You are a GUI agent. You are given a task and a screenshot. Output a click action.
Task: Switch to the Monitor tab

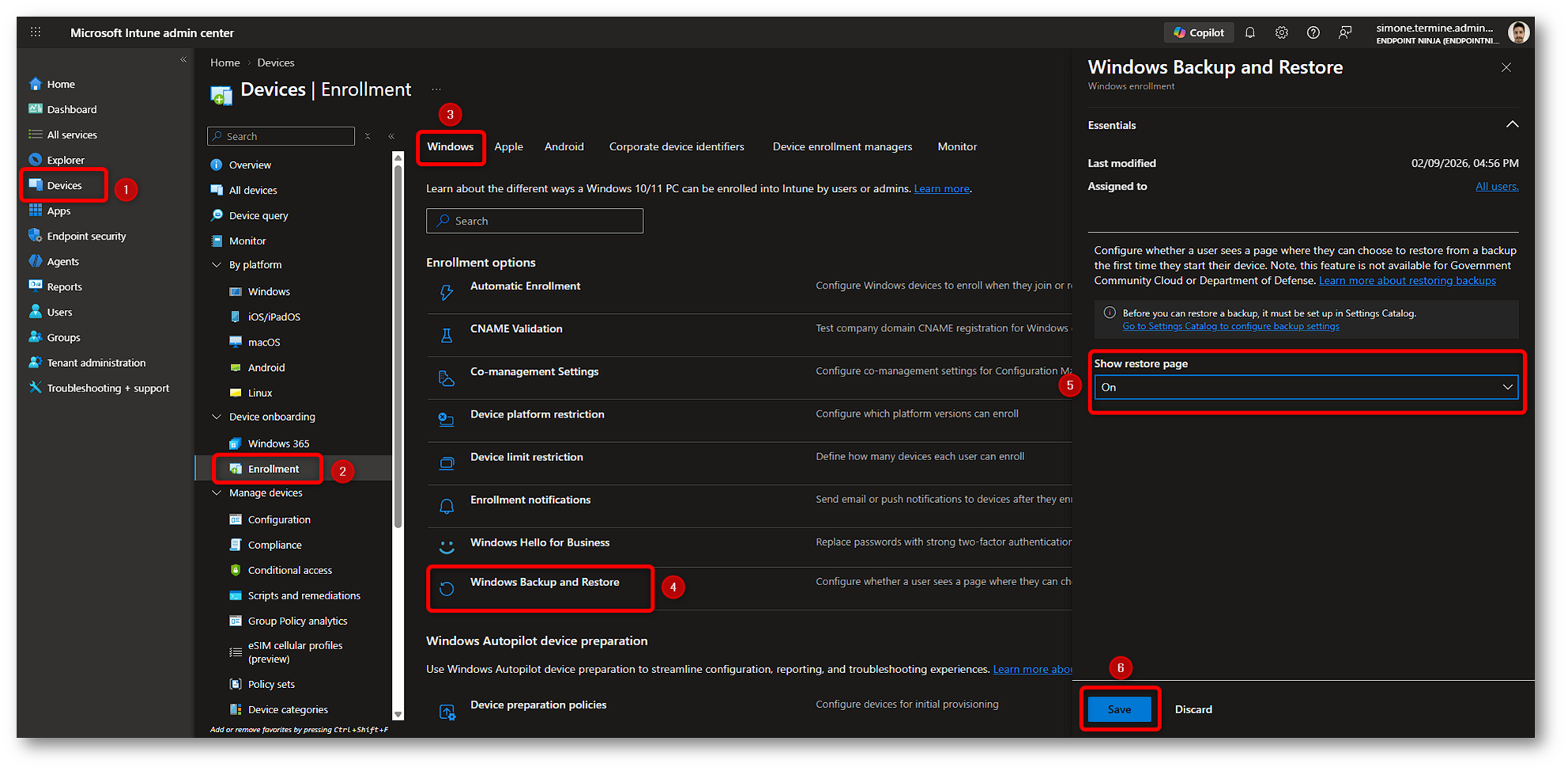click(957, 146)
